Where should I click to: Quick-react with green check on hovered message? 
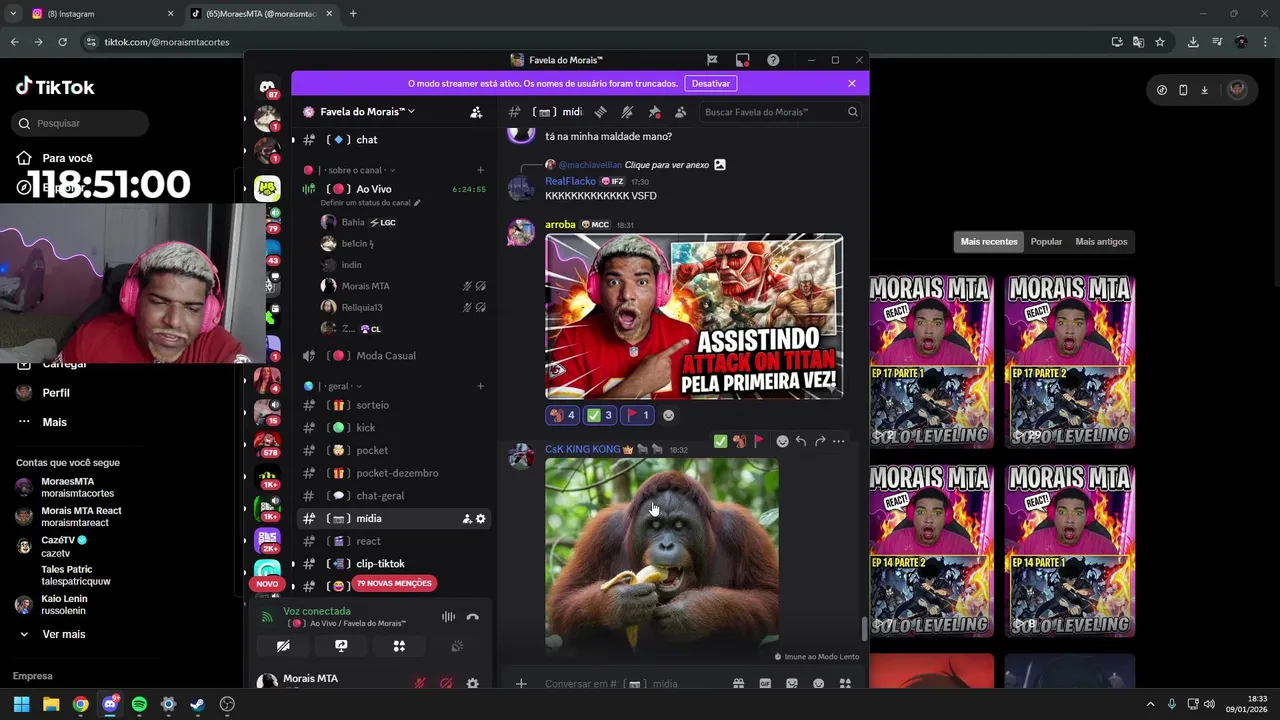720,441
